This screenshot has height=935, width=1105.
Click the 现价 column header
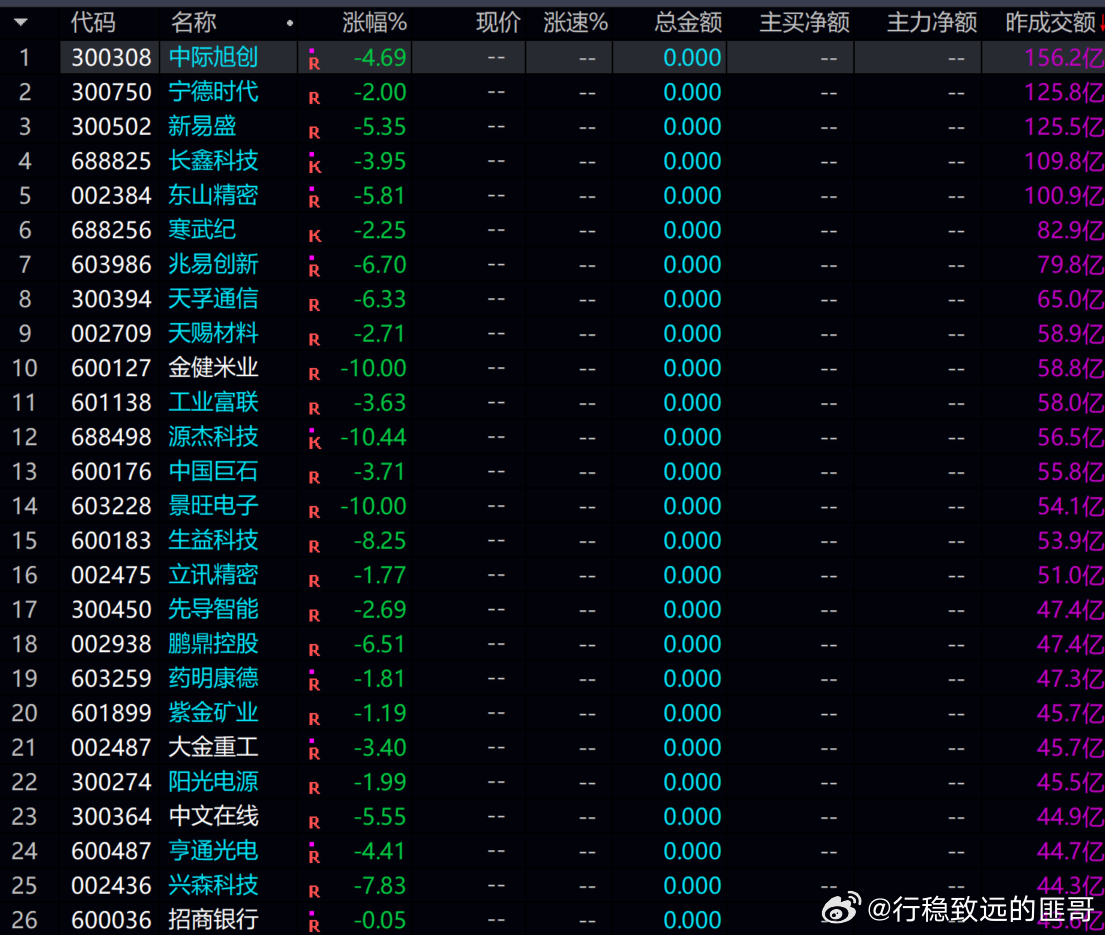click(498, 23)
